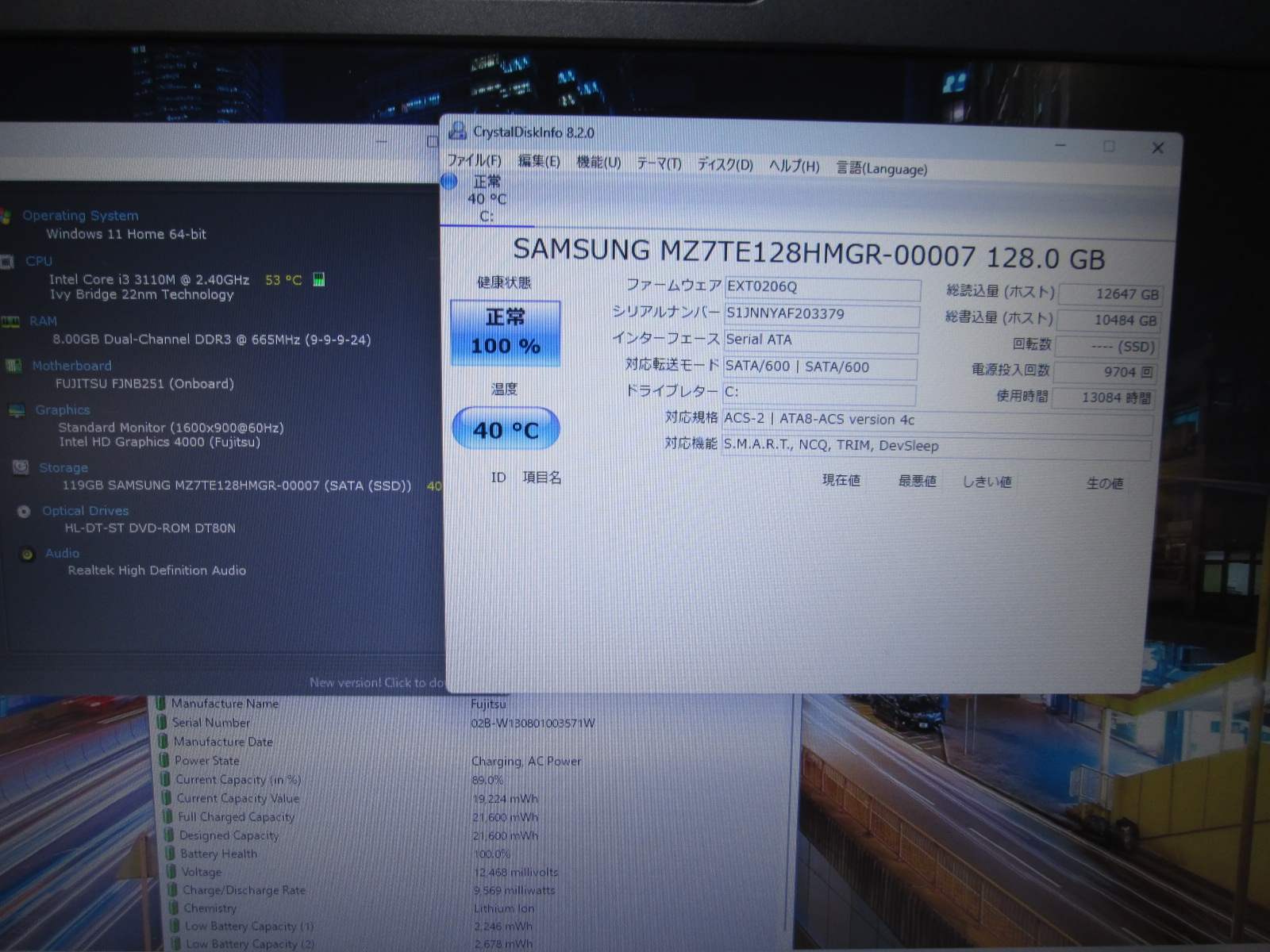Open the Graphics section link in Speccy
The width and height of the screenshot is (1270, 952).
click(x=63, y=410)
